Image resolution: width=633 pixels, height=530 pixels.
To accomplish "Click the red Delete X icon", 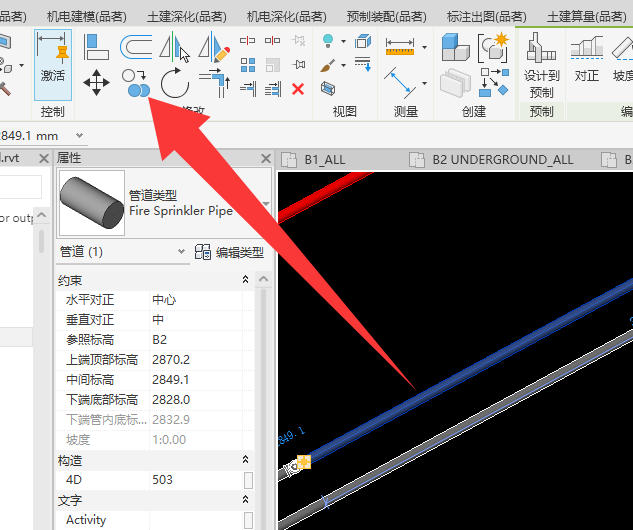I will 298,89.
